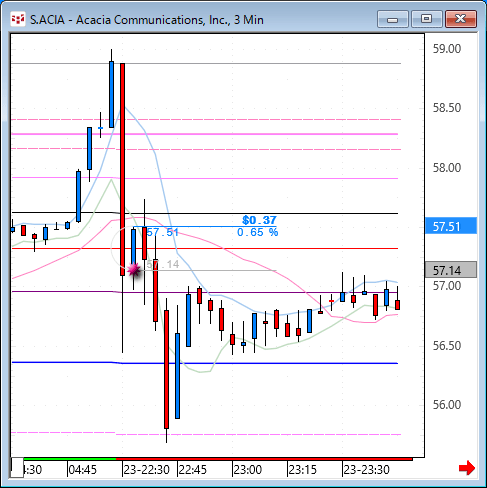This screenshot has width=487, height=488.
Task: Click the gray 57.14 price label on axis
Action: [451, 270]
